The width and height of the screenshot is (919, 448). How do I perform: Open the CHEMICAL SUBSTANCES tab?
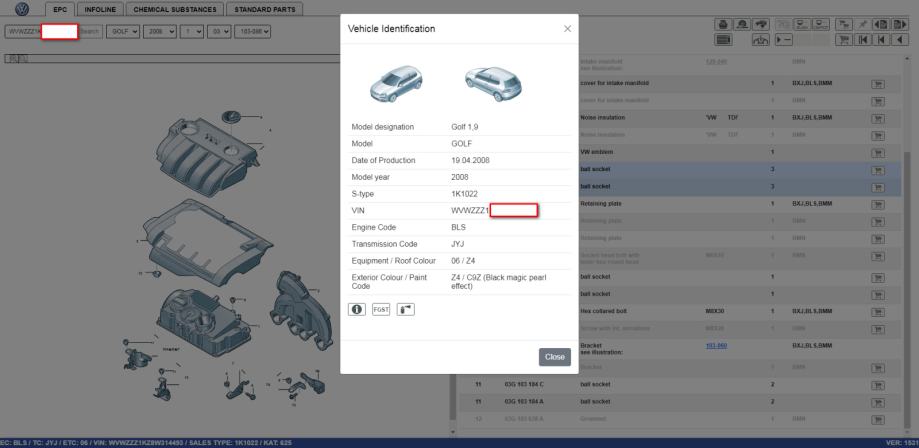pyautogui.click(x=175, y=9)
